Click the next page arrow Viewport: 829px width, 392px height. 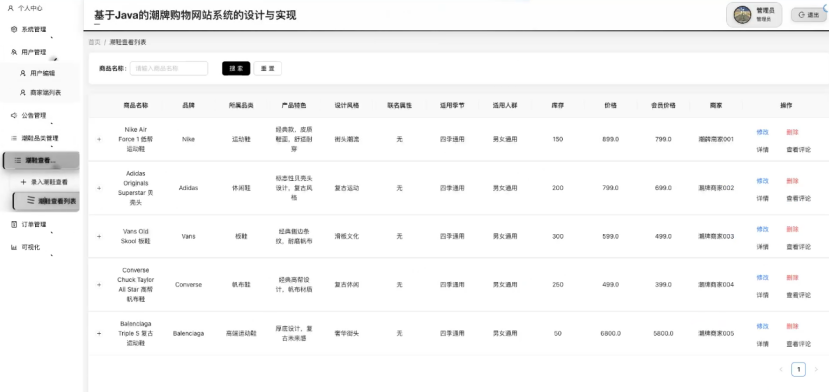816,369
